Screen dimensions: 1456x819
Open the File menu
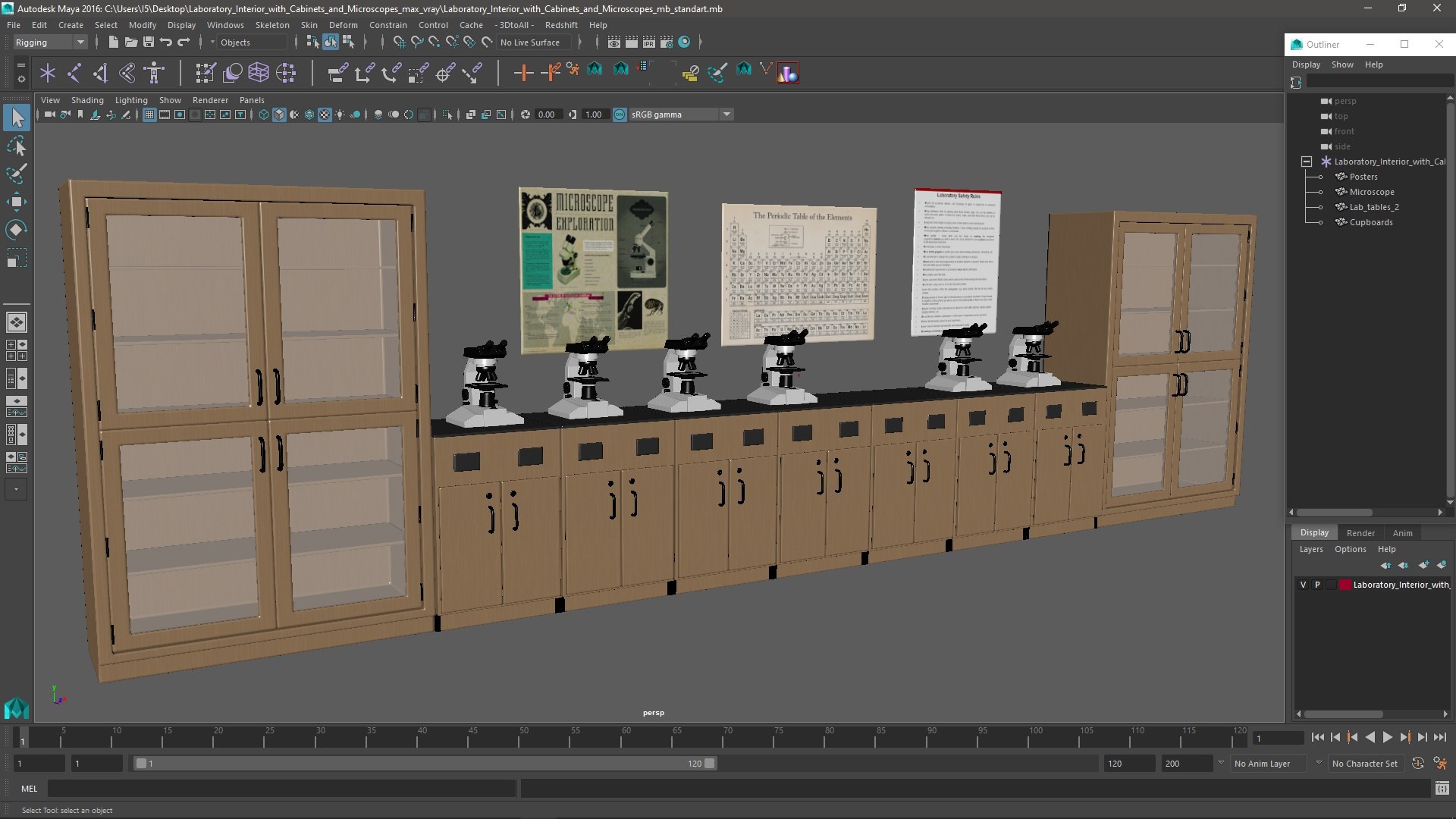(x=14, y=25)
